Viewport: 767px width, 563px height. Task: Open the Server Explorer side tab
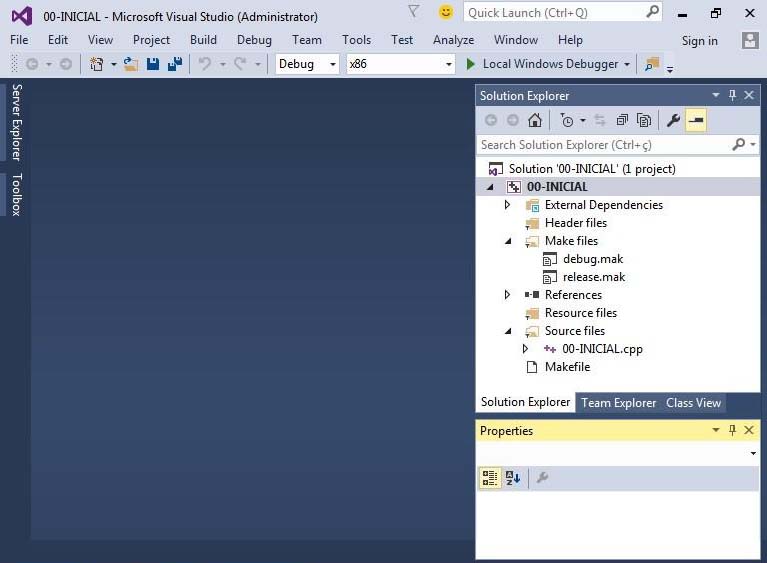click(x=17, y=122)
